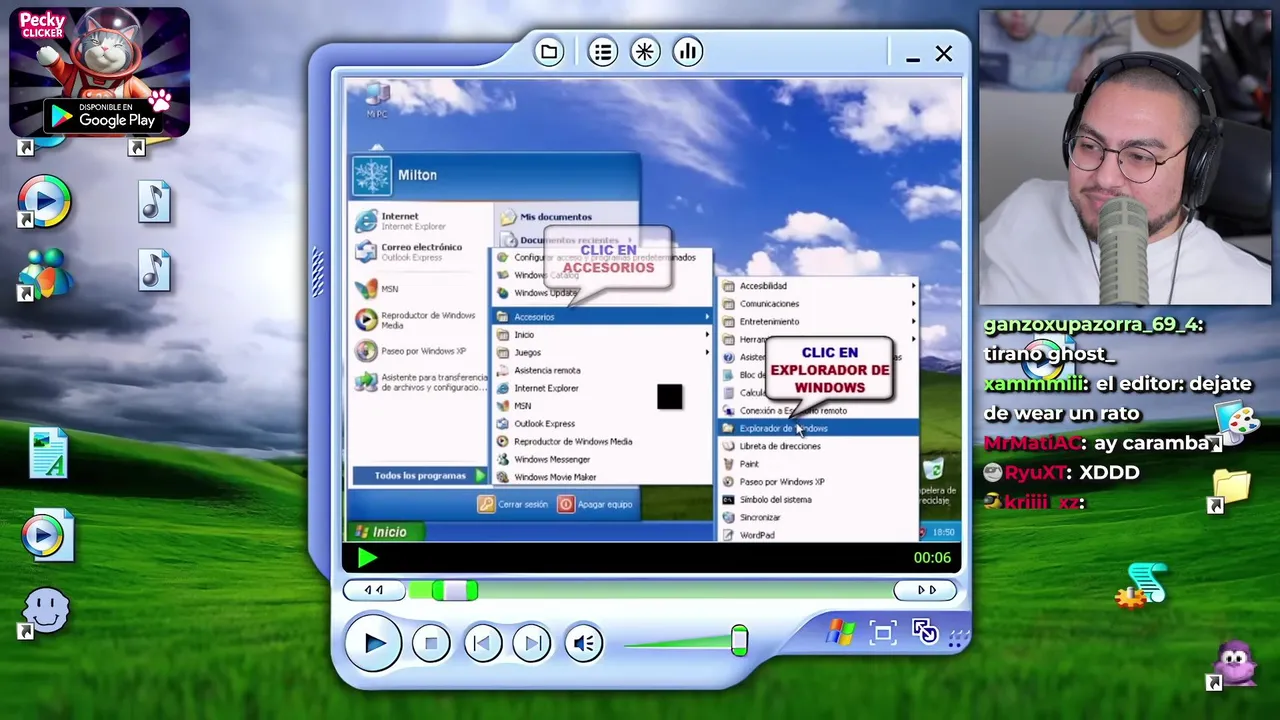Expand the Inicio programs submenu
This screenshot has width=1280, height=720.
point(603,335)
